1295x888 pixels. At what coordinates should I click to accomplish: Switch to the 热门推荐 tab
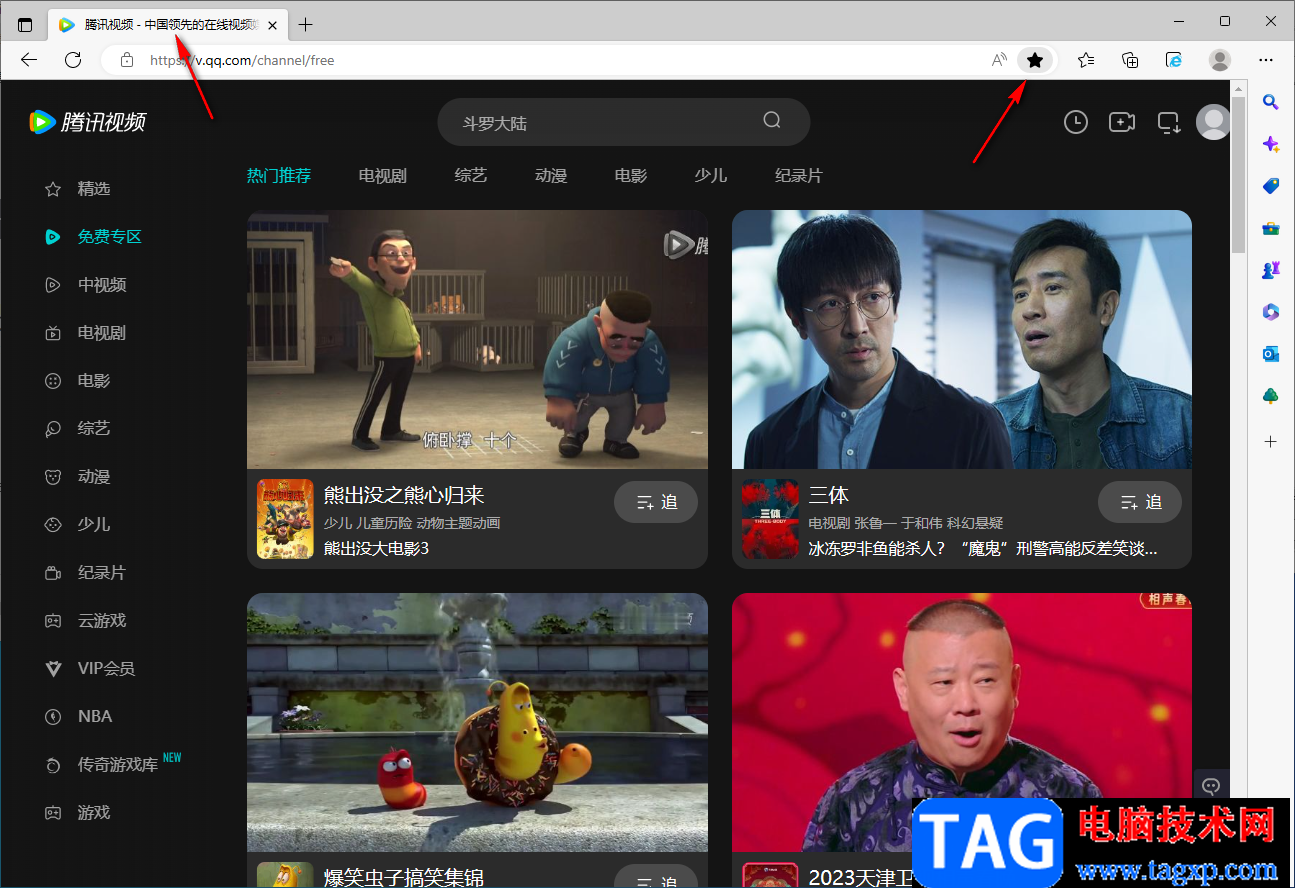click(x=279, y=176)
